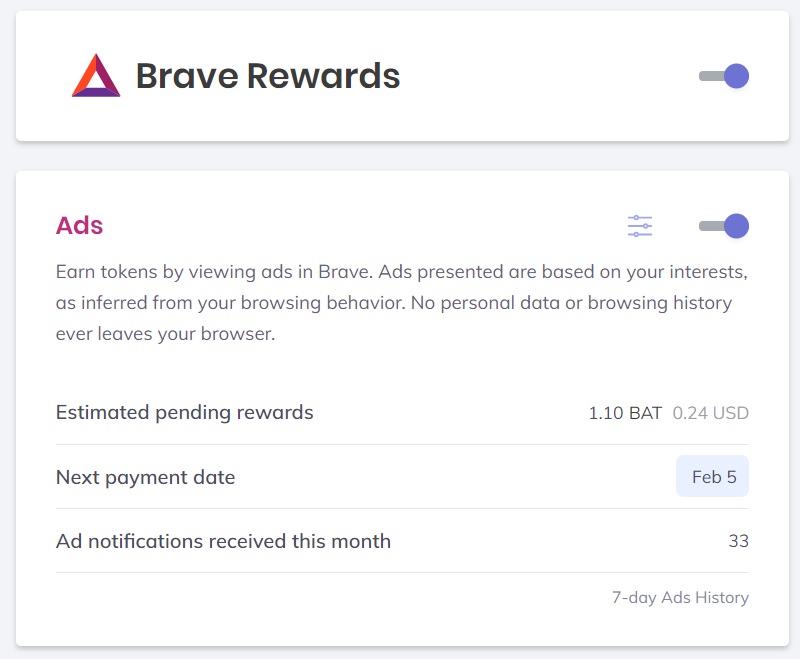Open the 7-day Ads History link
Image resolution: width=800 pixels, height=659 pixels.
(x=680, y=597)
